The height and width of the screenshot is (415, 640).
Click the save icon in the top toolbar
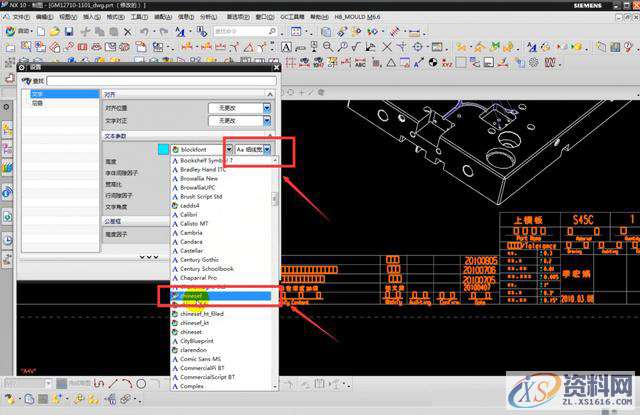tap(68, 30)
